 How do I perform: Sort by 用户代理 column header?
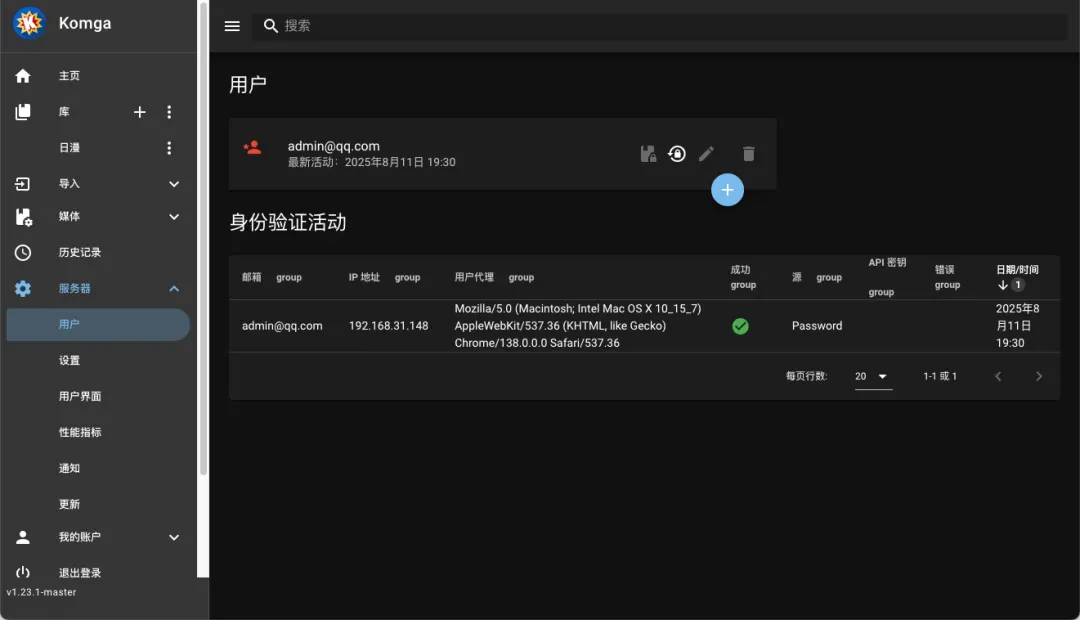point(474,277)
